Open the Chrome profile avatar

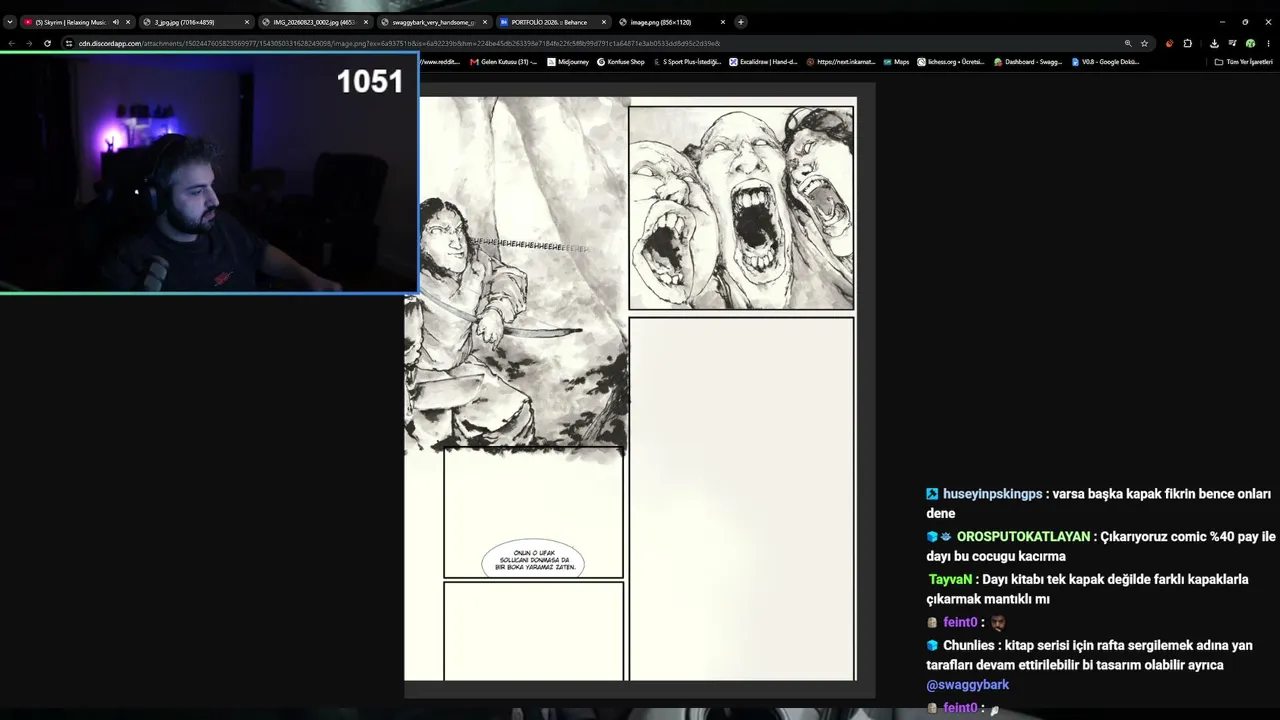point(1251,43)
